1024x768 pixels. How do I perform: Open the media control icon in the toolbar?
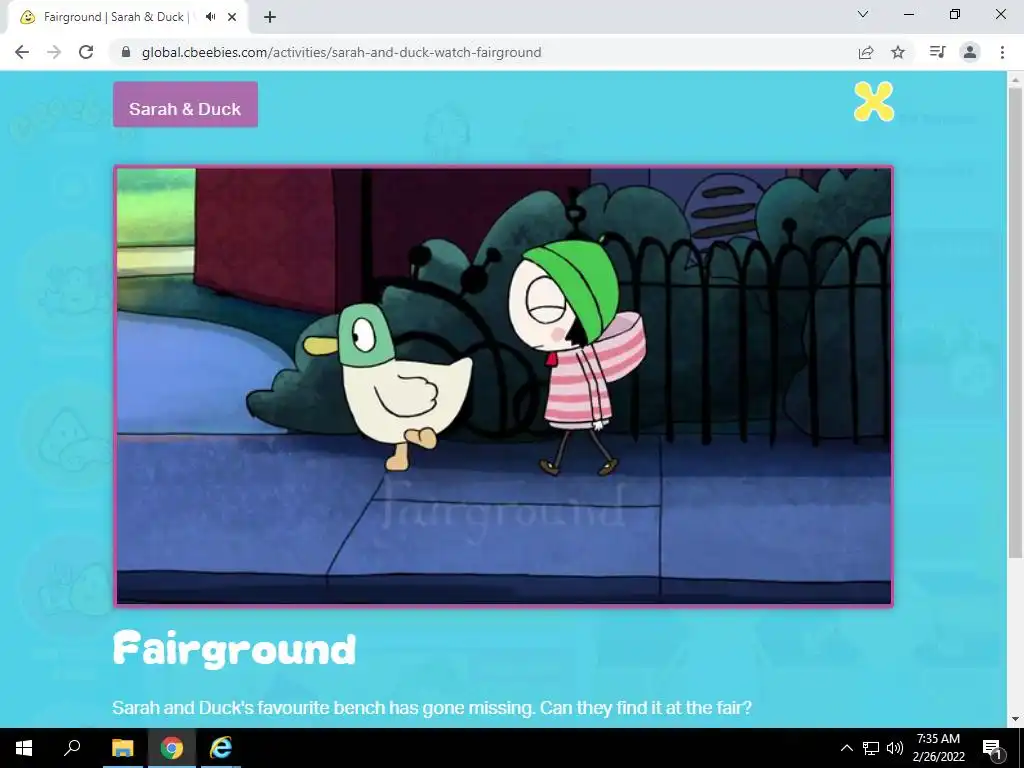tap(937, 52)
